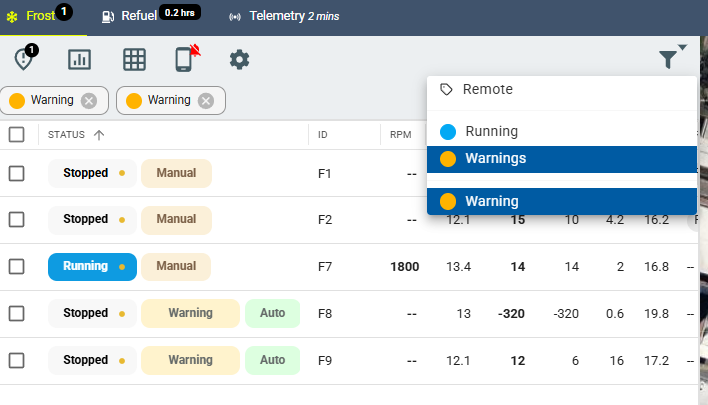
Task: Open the filter funnel dropdown
Action: pyautogui.click(x=671, y=59)
